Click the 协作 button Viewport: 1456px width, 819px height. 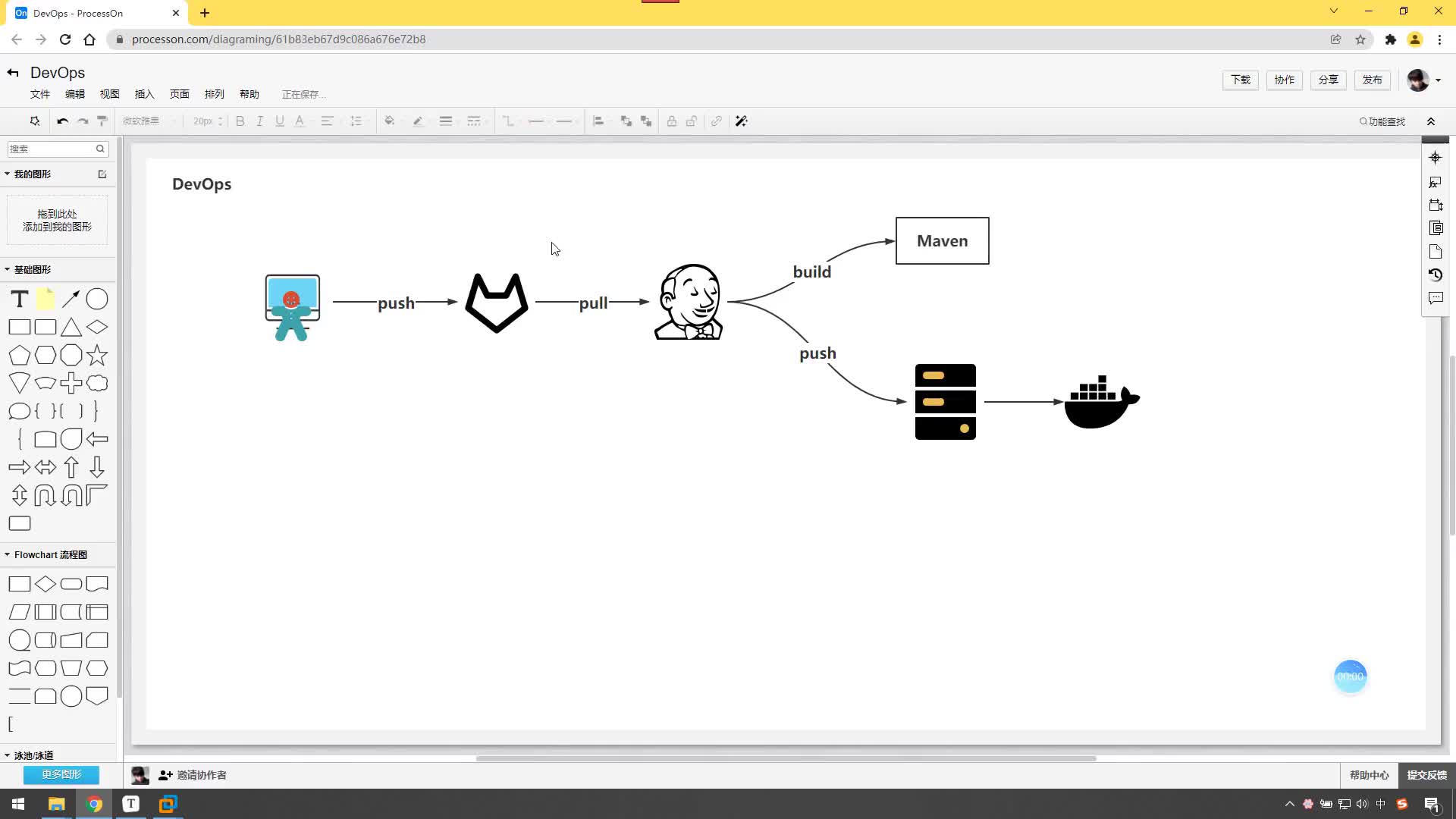1285,80
